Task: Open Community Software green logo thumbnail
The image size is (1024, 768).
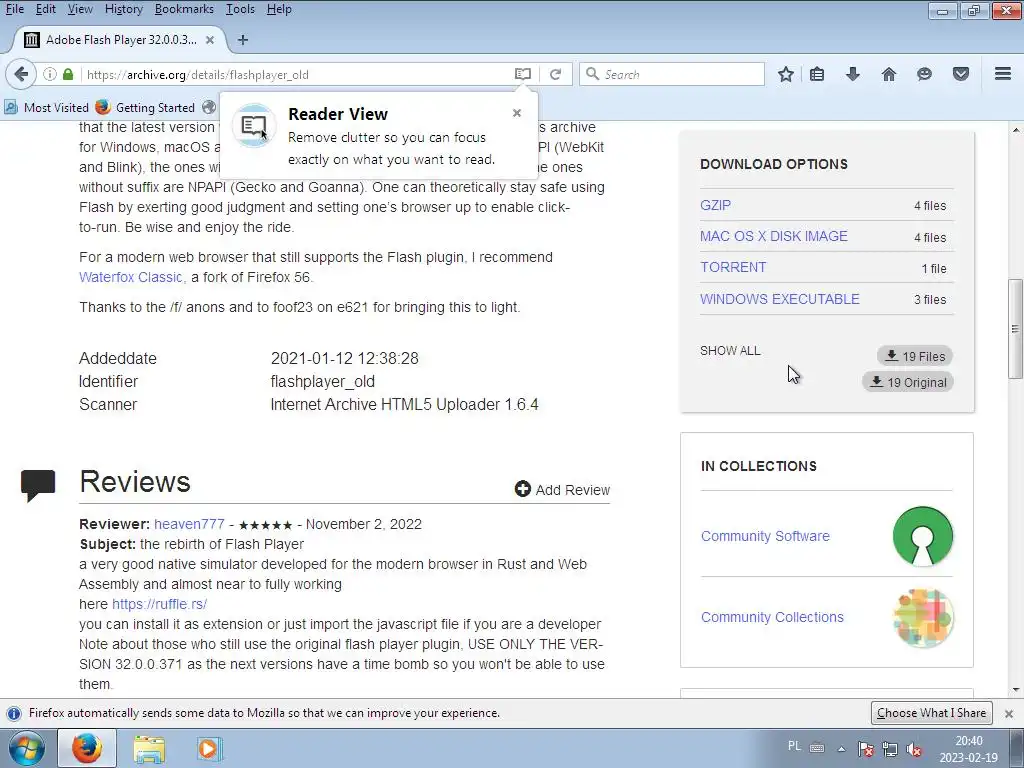Action: (x=923, y=536)
